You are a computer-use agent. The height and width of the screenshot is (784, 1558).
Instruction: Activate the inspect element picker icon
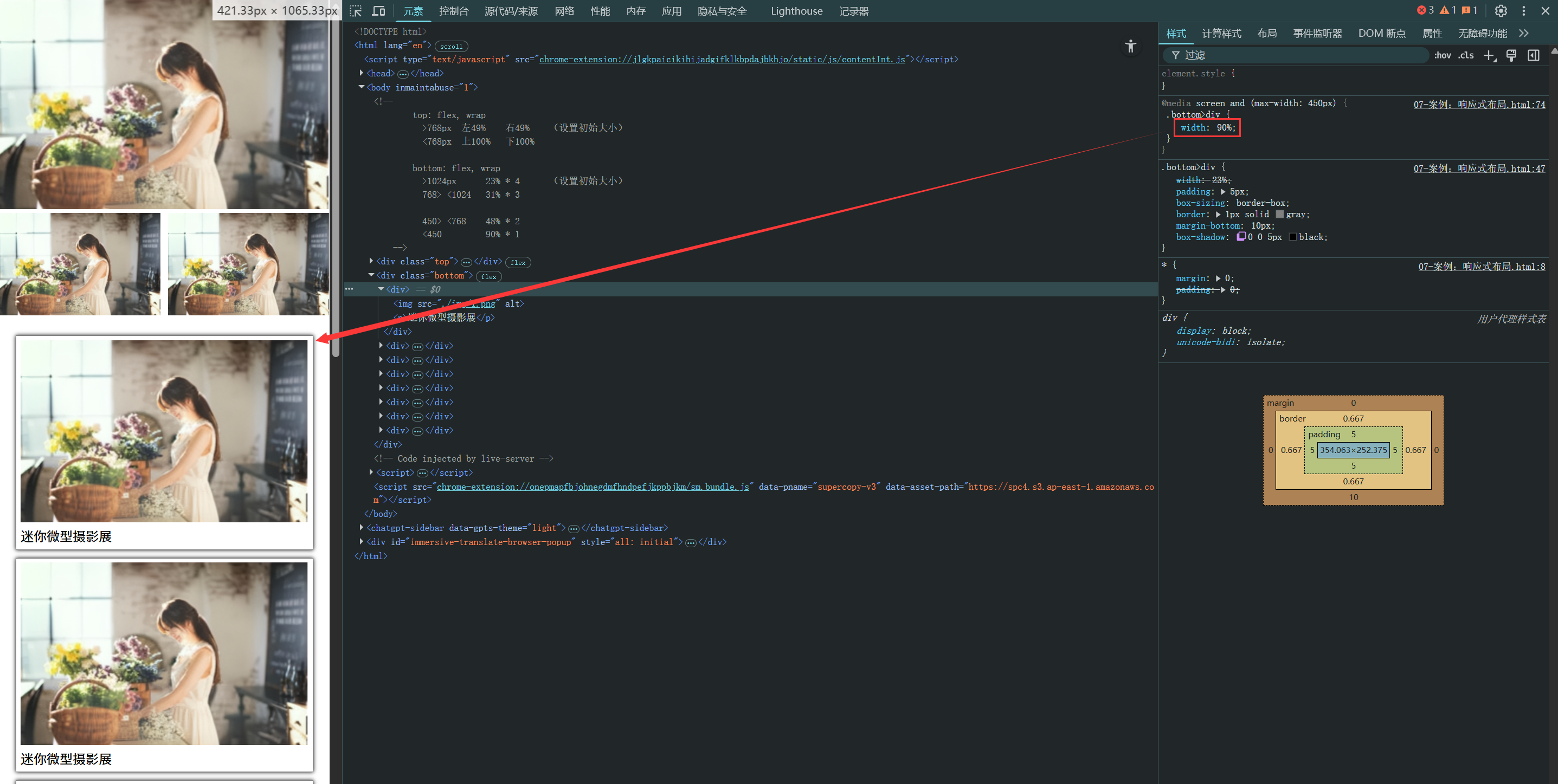pos(356,11)
